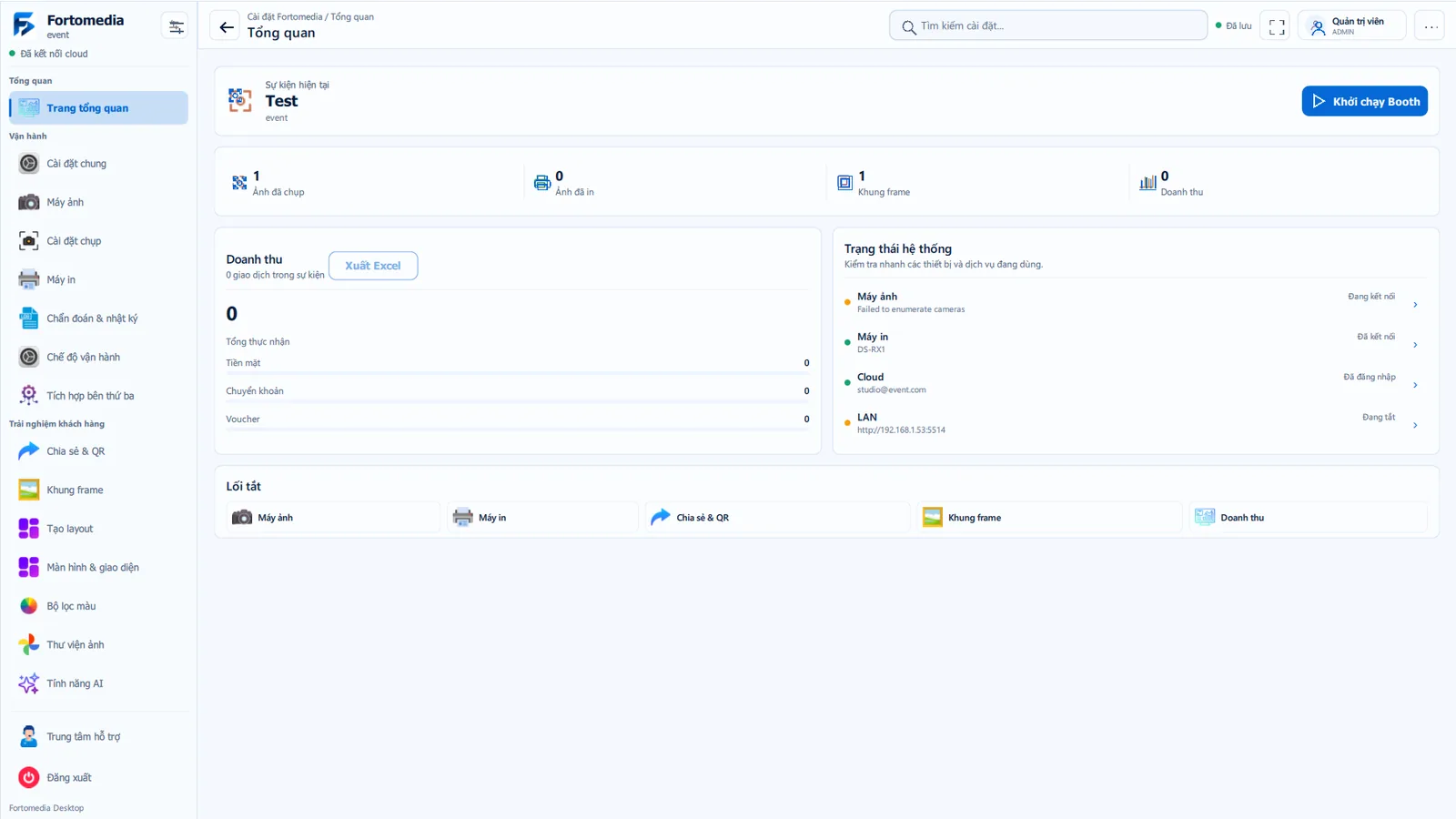This screenshot has width=1456, height=819.
Task: Toggle the sidebar filter settings icon
Action: pyautogui.click(x=176, y=26)
